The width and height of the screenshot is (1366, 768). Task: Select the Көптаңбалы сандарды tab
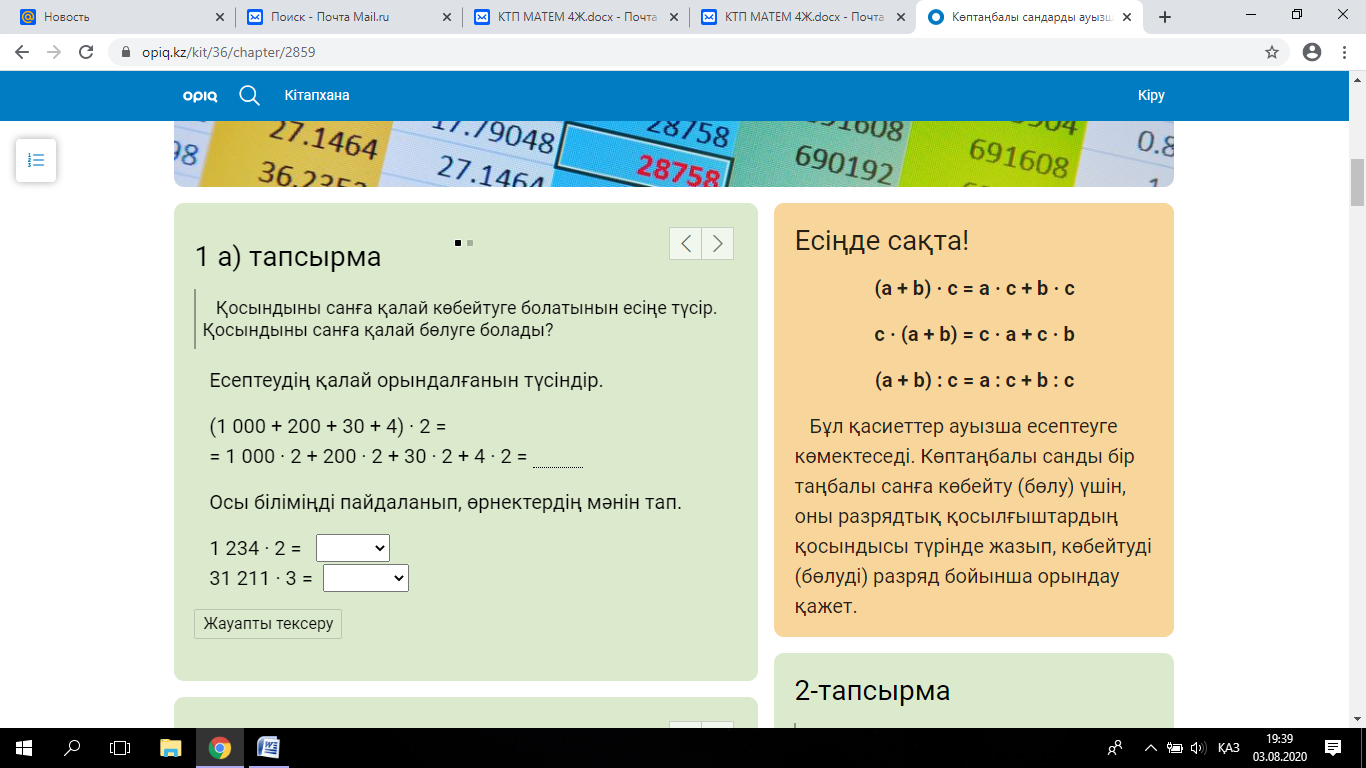coord(1031,17)
